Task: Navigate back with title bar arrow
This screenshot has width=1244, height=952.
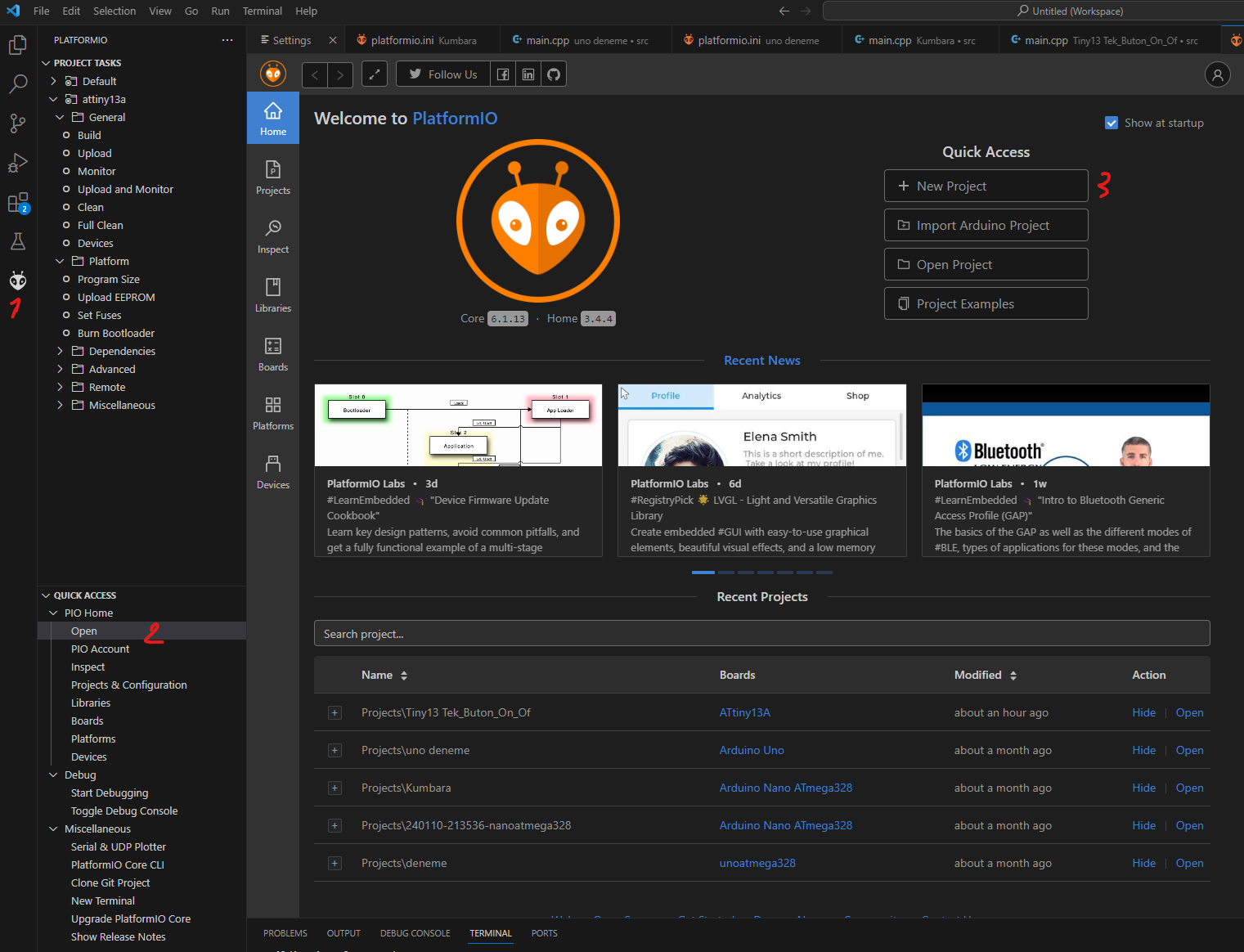Action: tap(784, 11)
